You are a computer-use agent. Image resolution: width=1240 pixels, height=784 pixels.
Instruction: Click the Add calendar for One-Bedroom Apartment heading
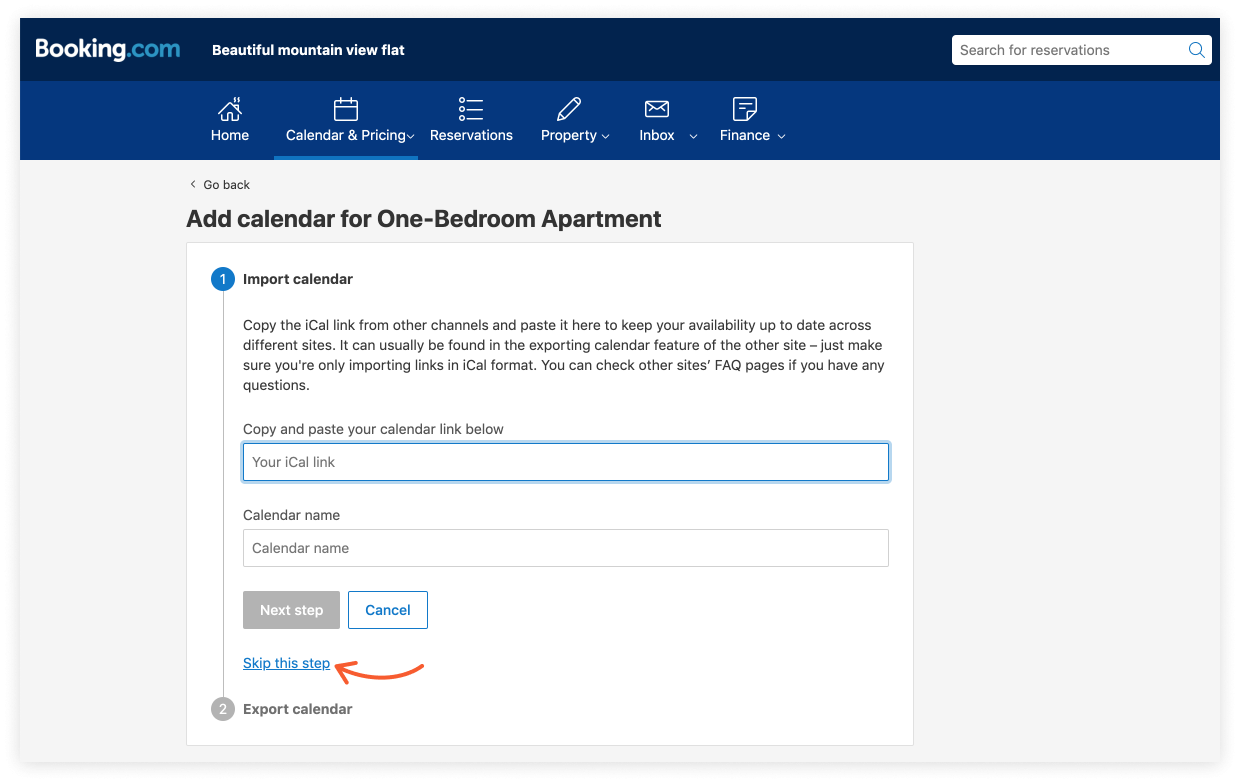[424, 218]
